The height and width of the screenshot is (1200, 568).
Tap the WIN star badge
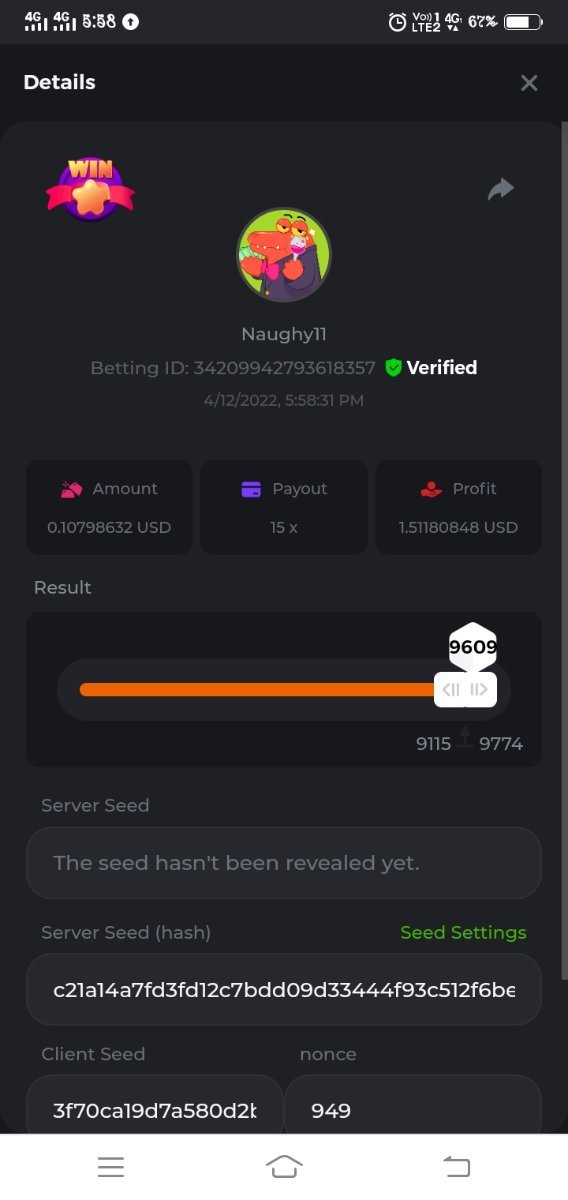tap(90, 189)
